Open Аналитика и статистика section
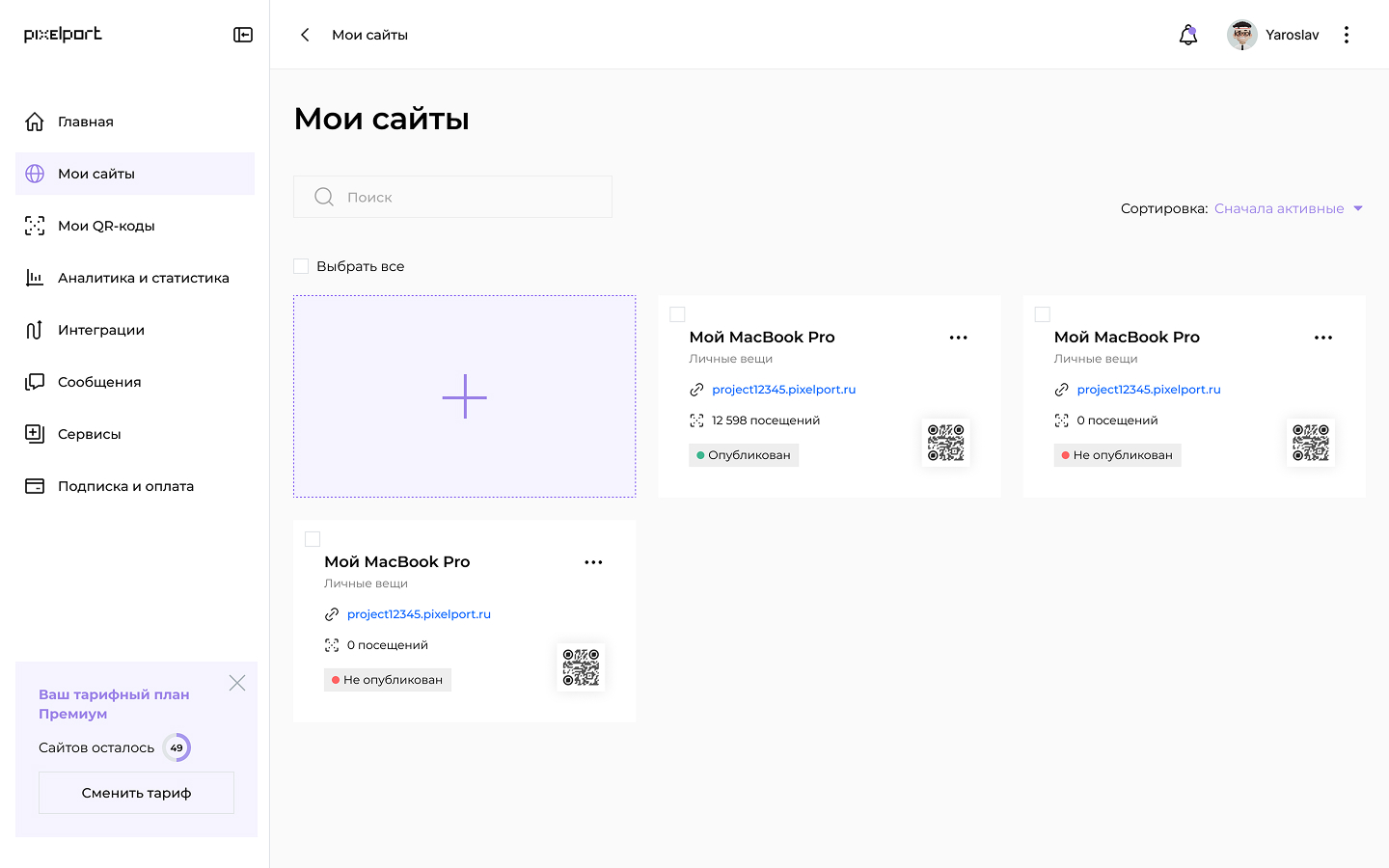This screenshot has height=868, width=1389. coord(143,278)
